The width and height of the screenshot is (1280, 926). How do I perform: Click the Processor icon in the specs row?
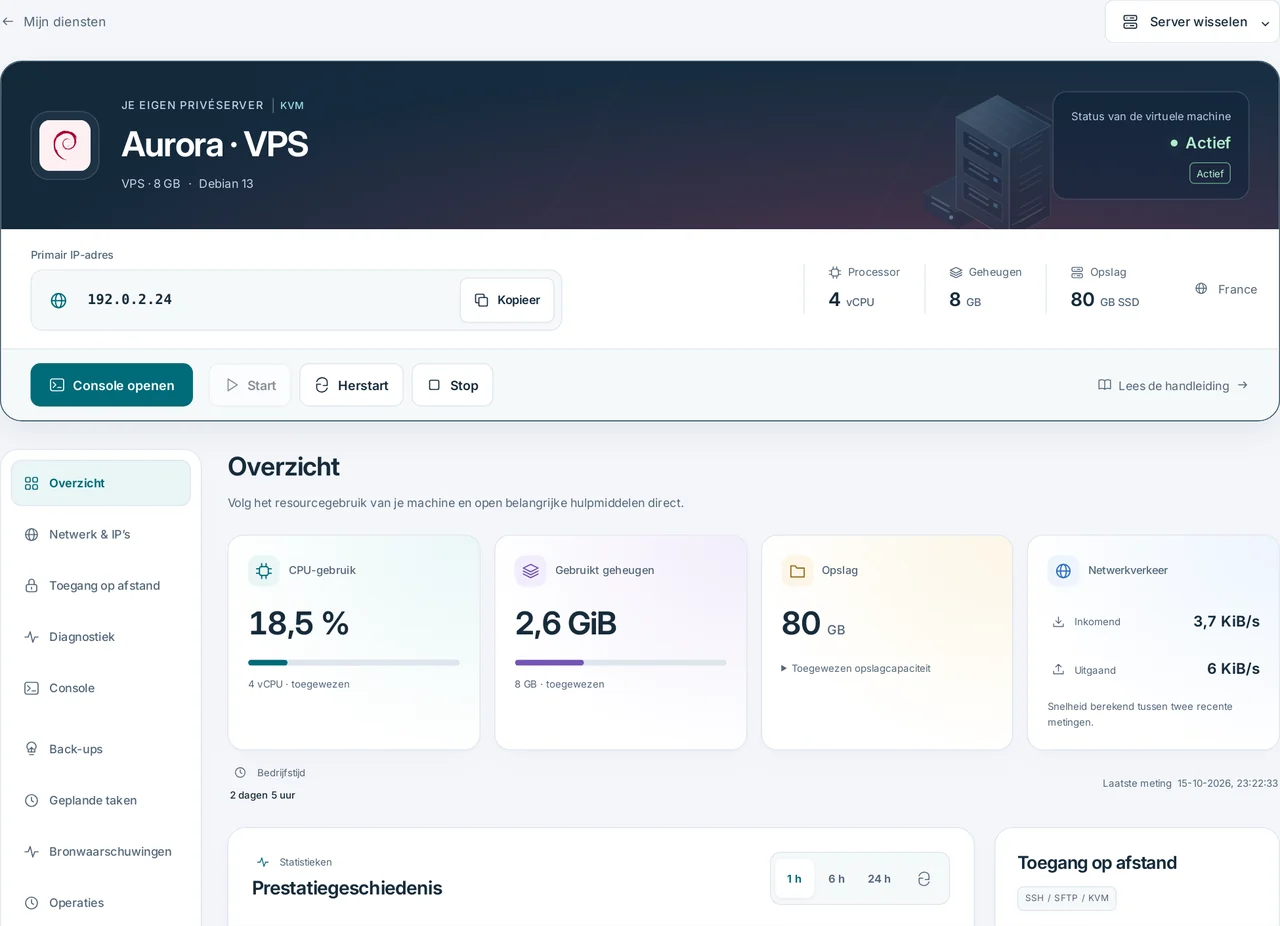pyautogui.click(x=835, y=272)
